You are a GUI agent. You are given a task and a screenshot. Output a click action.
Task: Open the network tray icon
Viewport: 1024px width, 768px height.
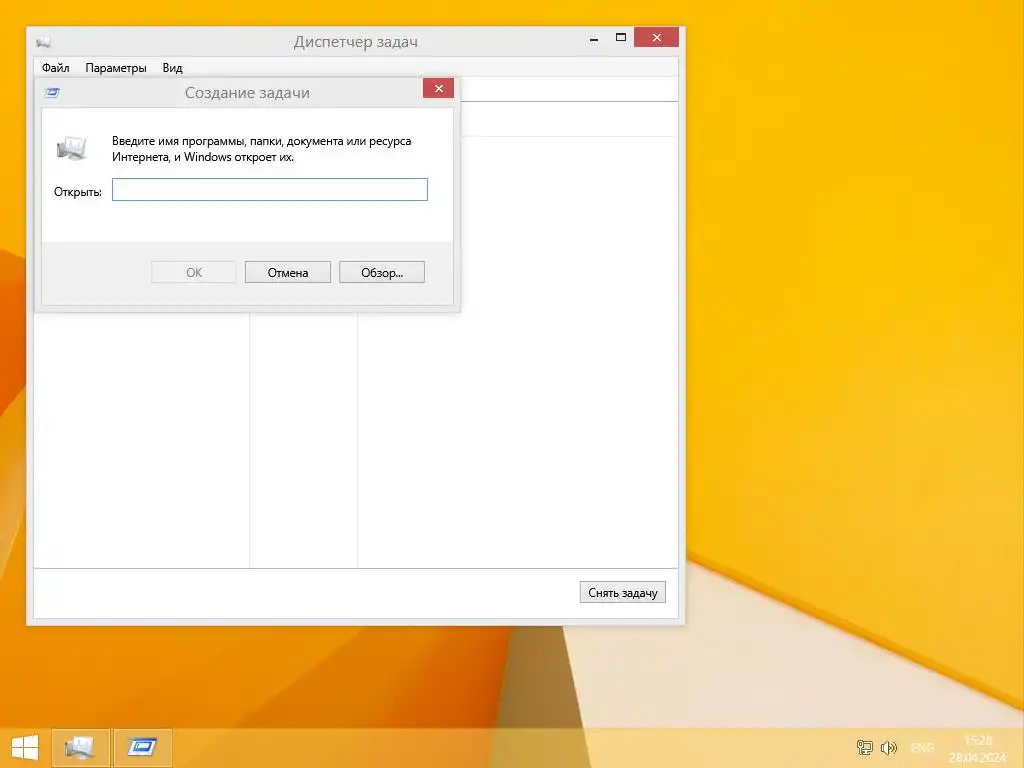[865, 748]
